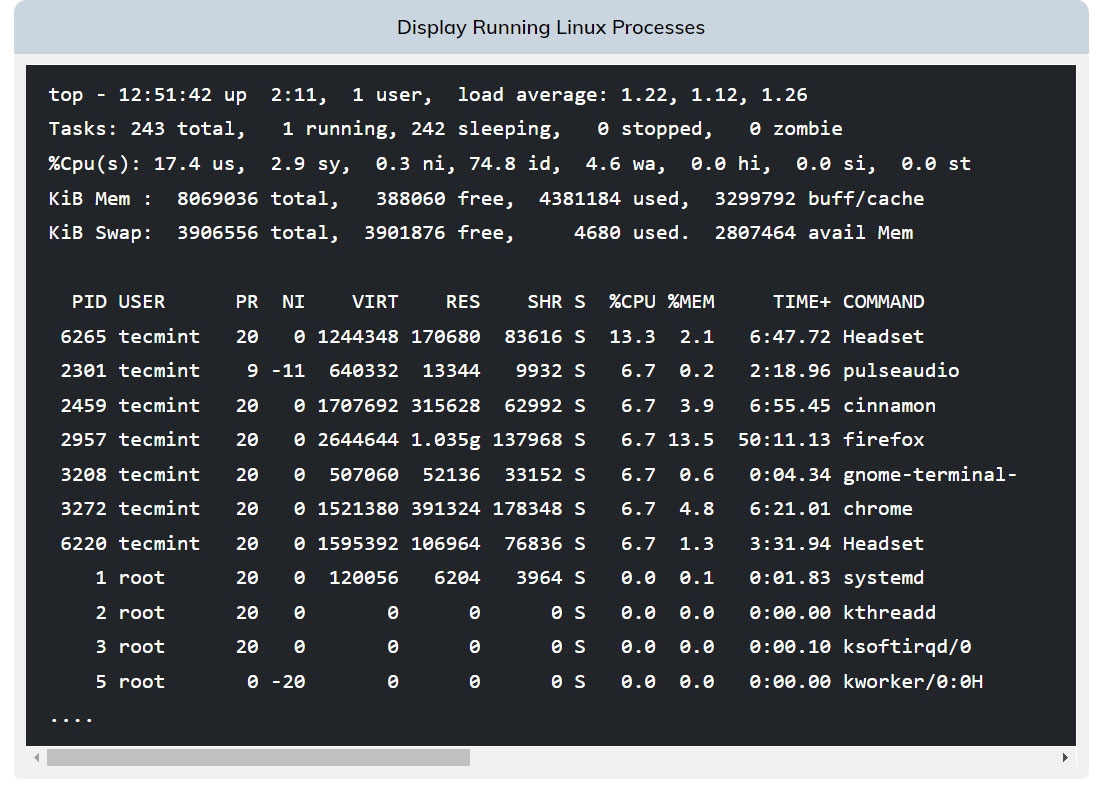Image resolution: width=1106 pixels, height=787 pixels.
Task: Click the USER column header
Action: click(142, 302)
